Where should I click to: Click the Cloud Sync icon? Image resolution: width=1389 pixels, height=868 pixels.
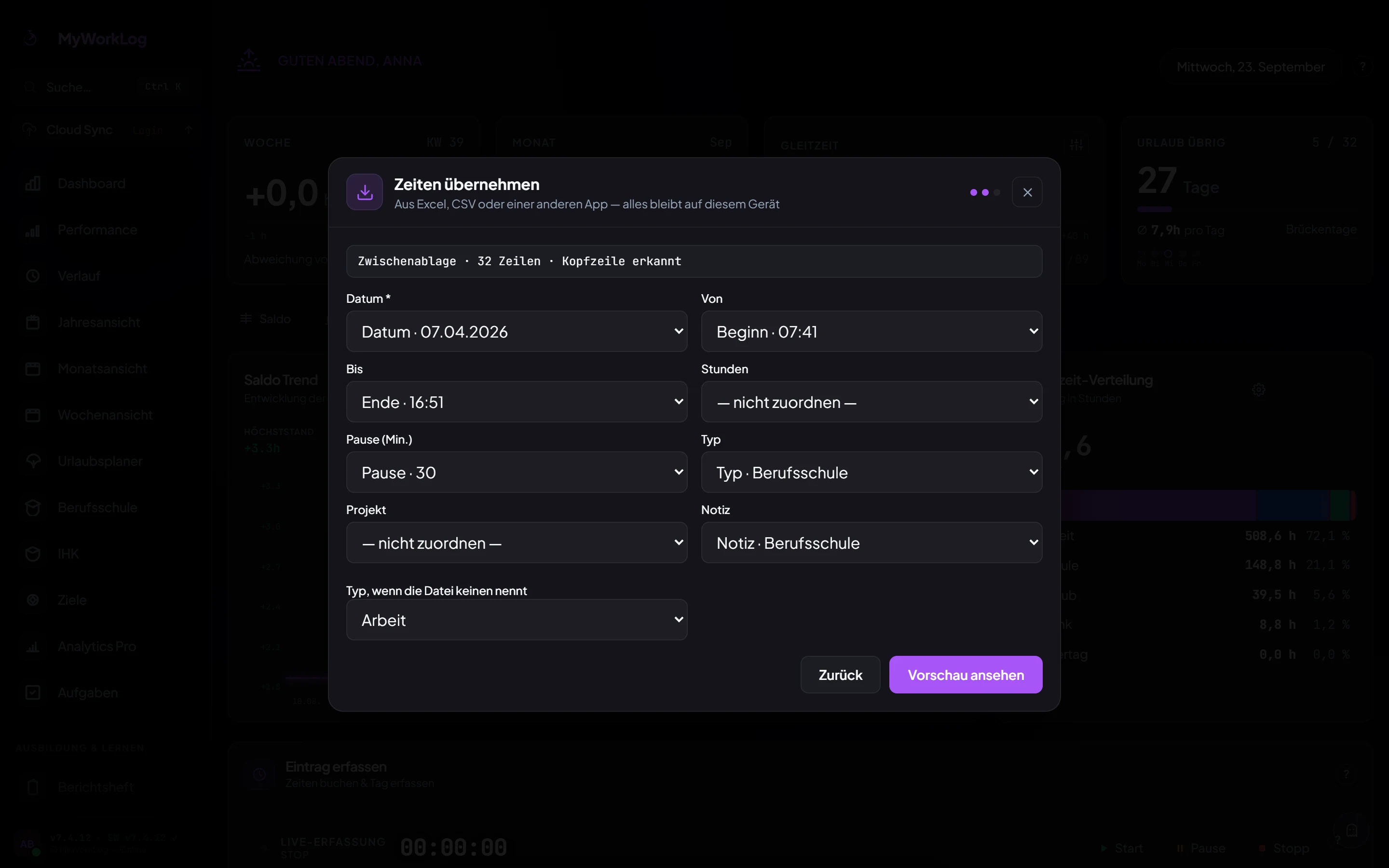tap(29, 129)
